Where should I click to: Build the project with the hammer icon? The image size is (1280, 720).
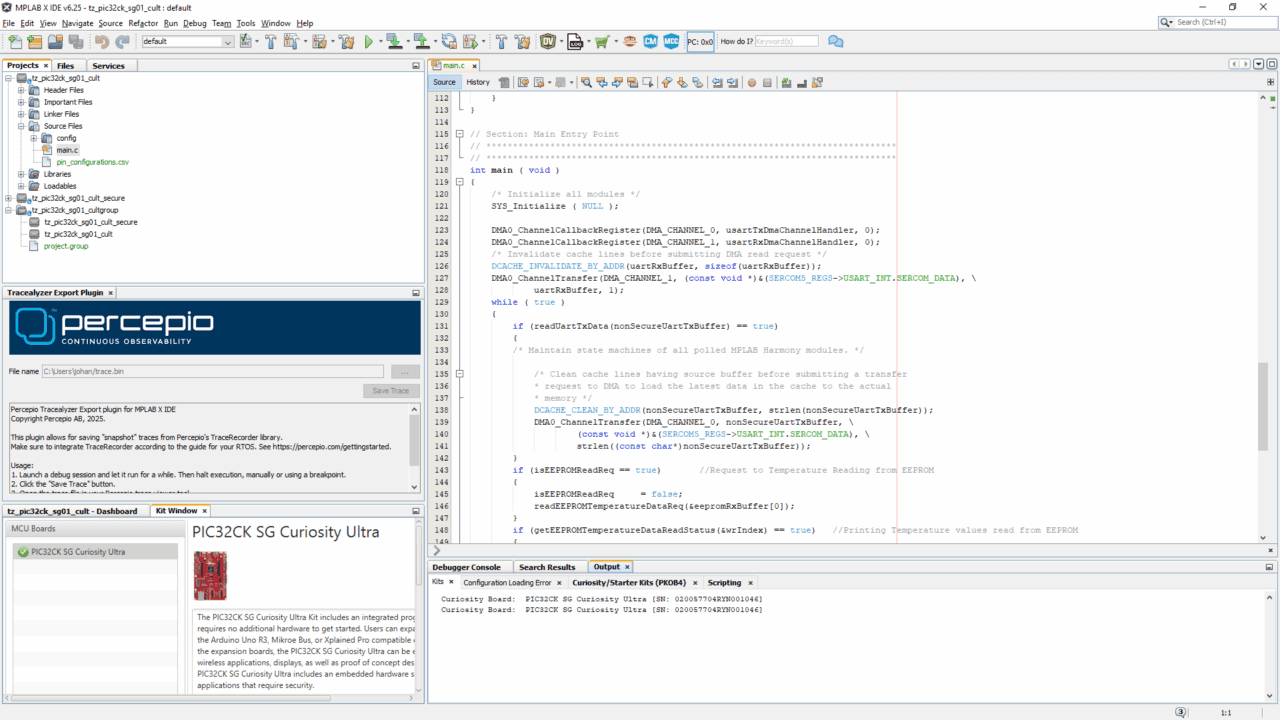coord(271,41)
